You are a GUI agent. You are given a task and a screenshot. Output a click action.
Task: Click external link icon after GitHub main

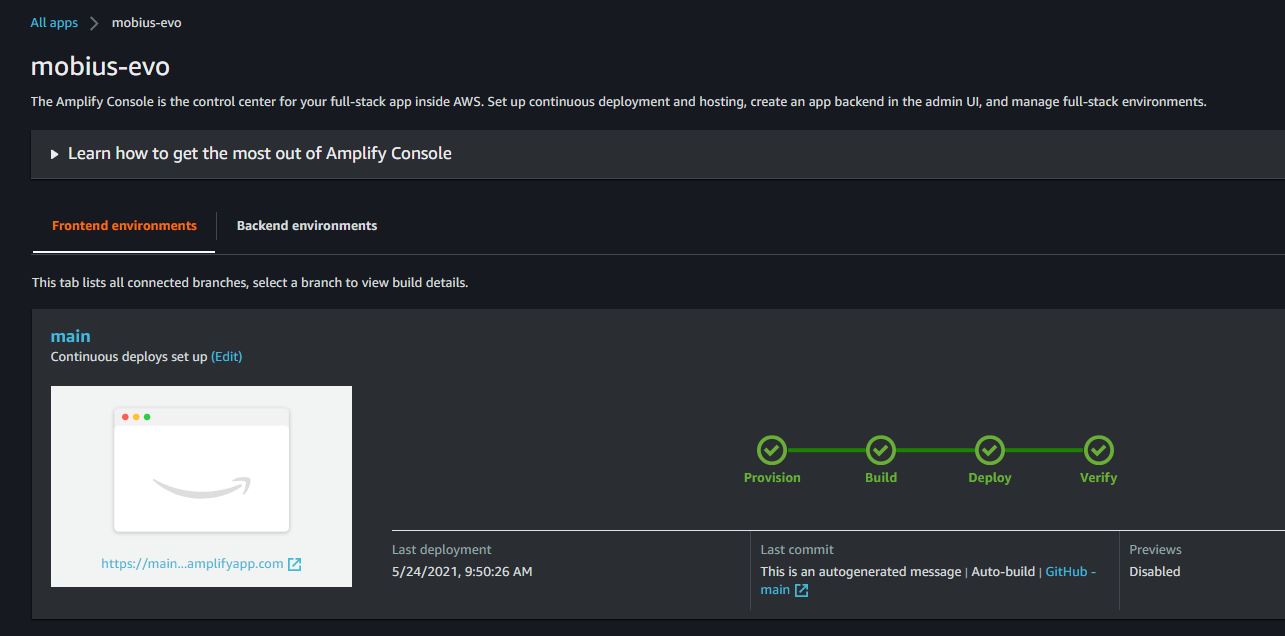coord(802,590)
